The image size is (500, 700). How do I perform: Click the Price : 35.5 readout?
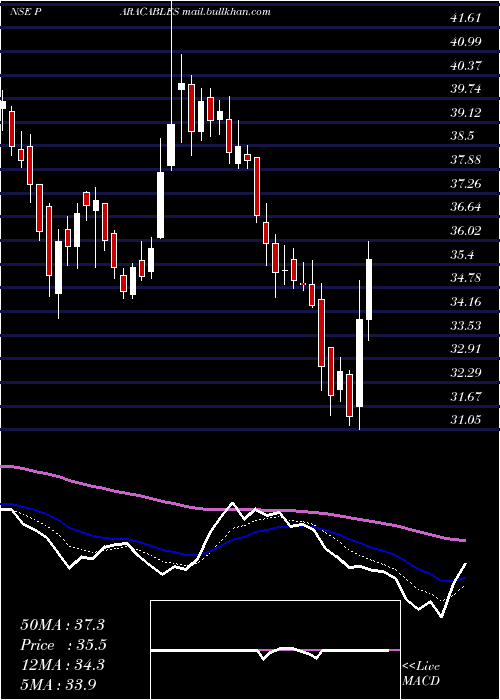tap(62, 645)
